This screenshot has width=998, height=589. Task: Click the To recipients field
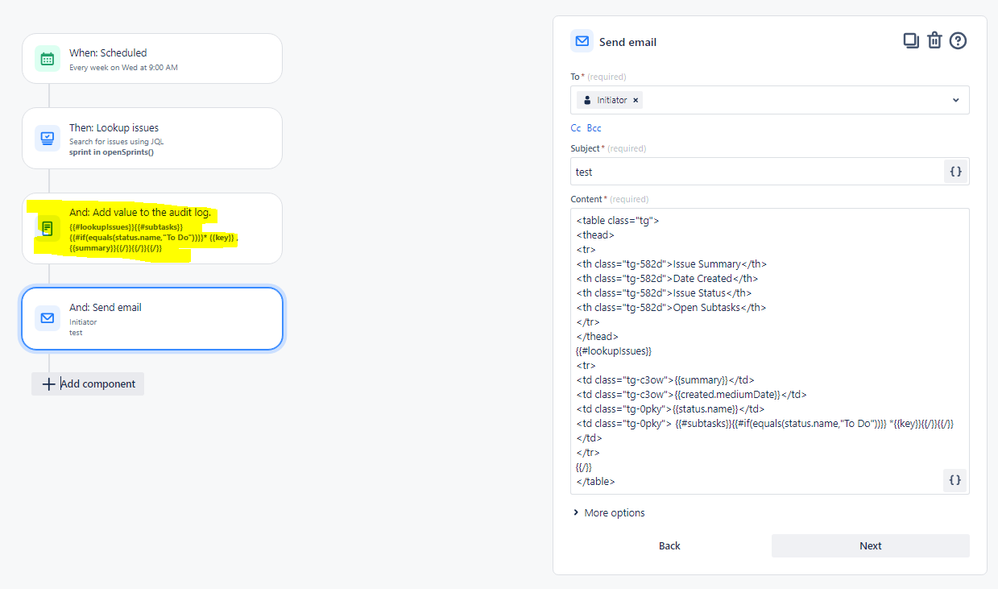tap(770, 100)
